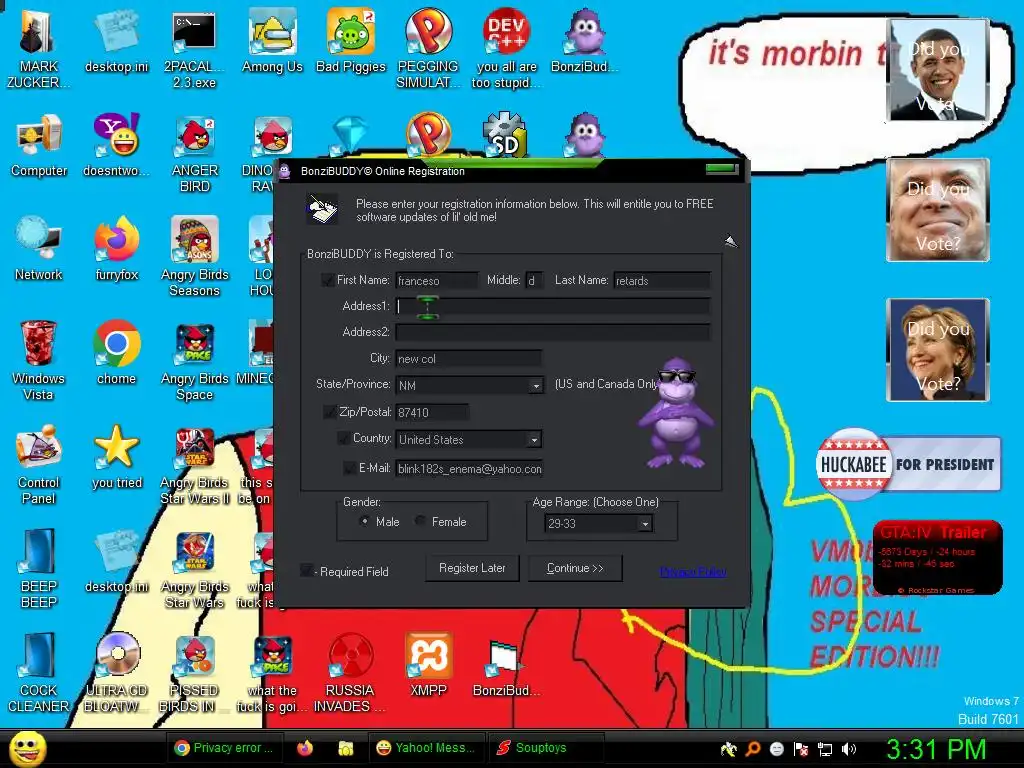Click the Continue >> button

pos(575,568)
